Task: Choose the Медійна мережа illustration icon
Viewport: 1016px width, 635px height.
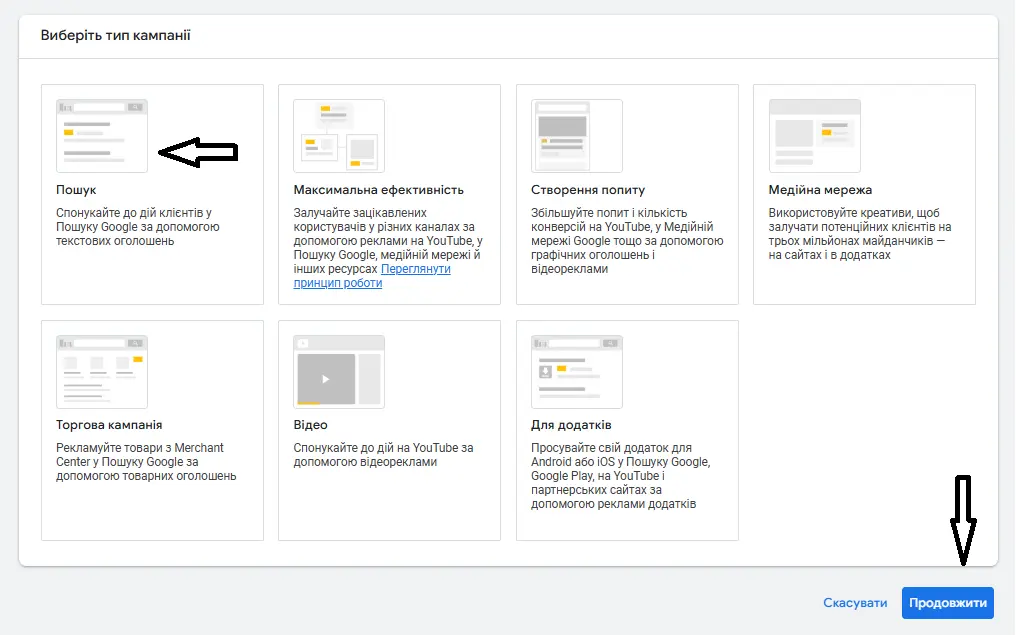Action: click(x=814, y=135)
